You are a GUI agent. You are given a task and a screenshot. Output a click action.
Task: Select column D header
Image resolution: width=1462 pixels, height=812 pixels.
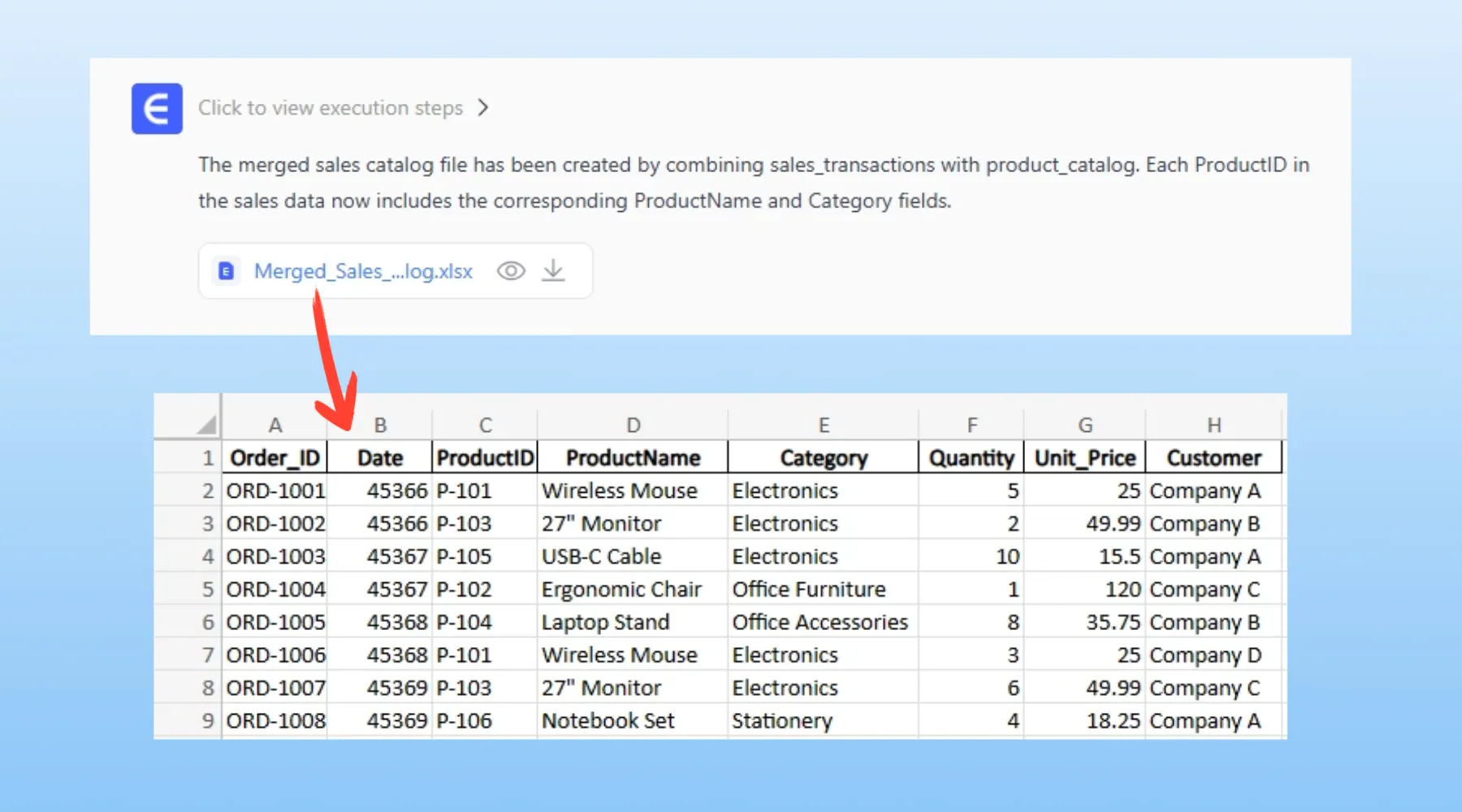pyautogui.click(x=633, y=425)
